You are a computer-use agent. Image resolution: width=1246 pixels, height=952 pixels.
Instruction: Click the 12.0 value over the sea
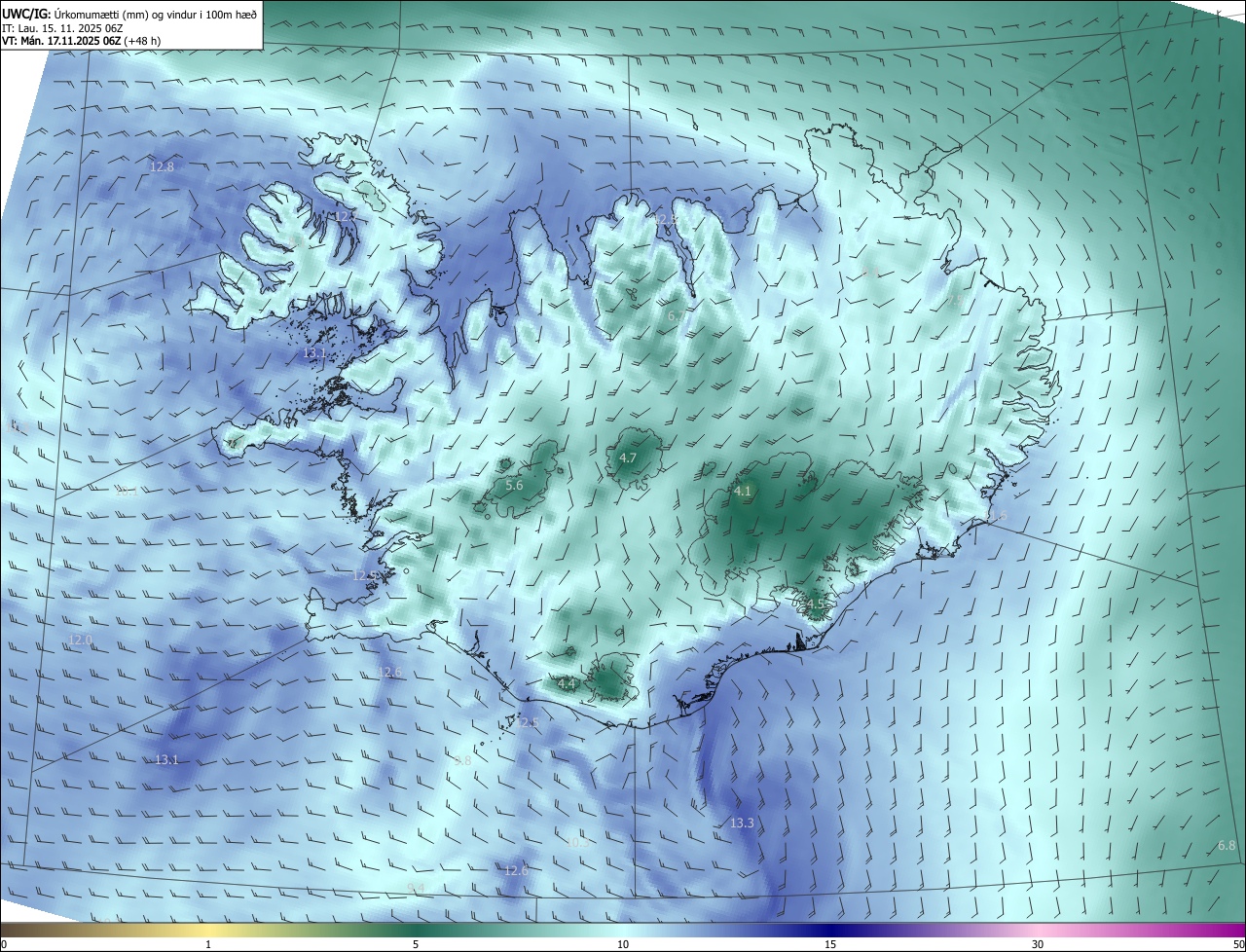tap(80, 640)
